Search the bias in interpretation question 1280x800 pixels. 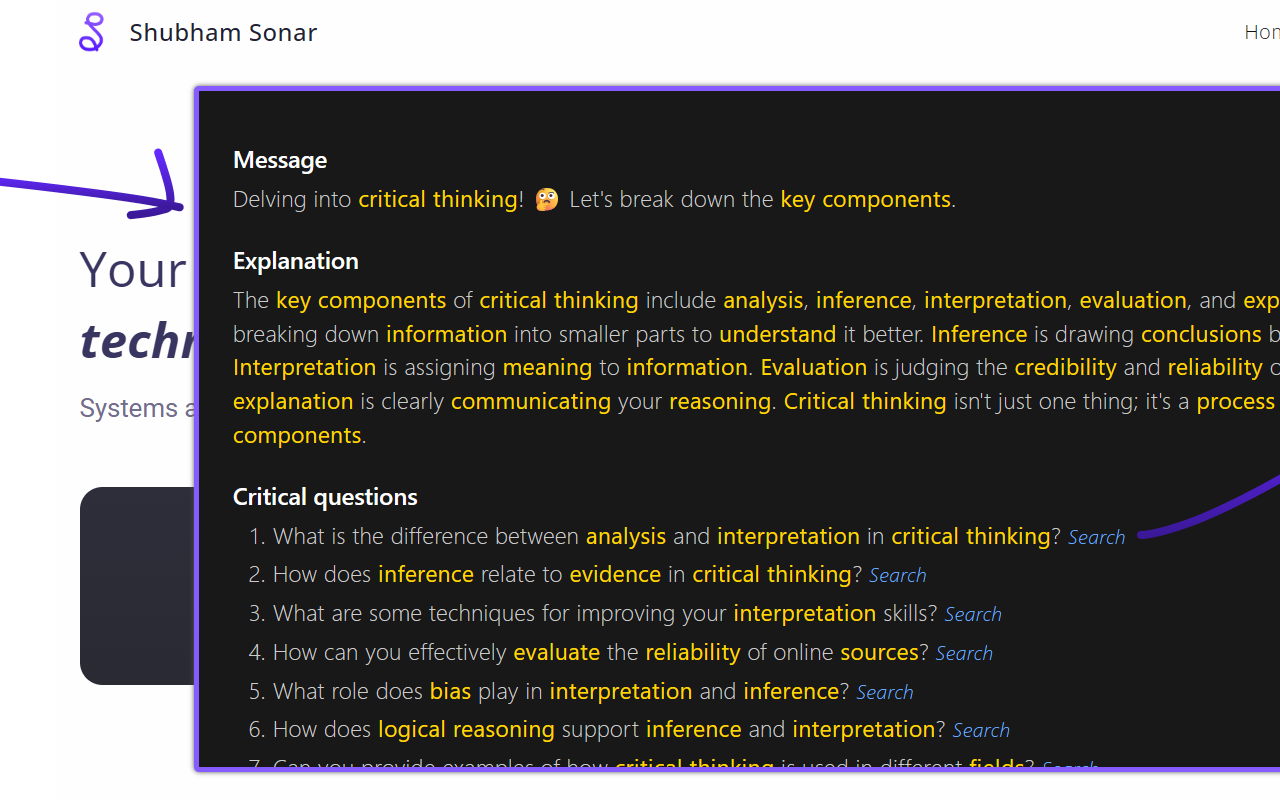click(884, 692)
